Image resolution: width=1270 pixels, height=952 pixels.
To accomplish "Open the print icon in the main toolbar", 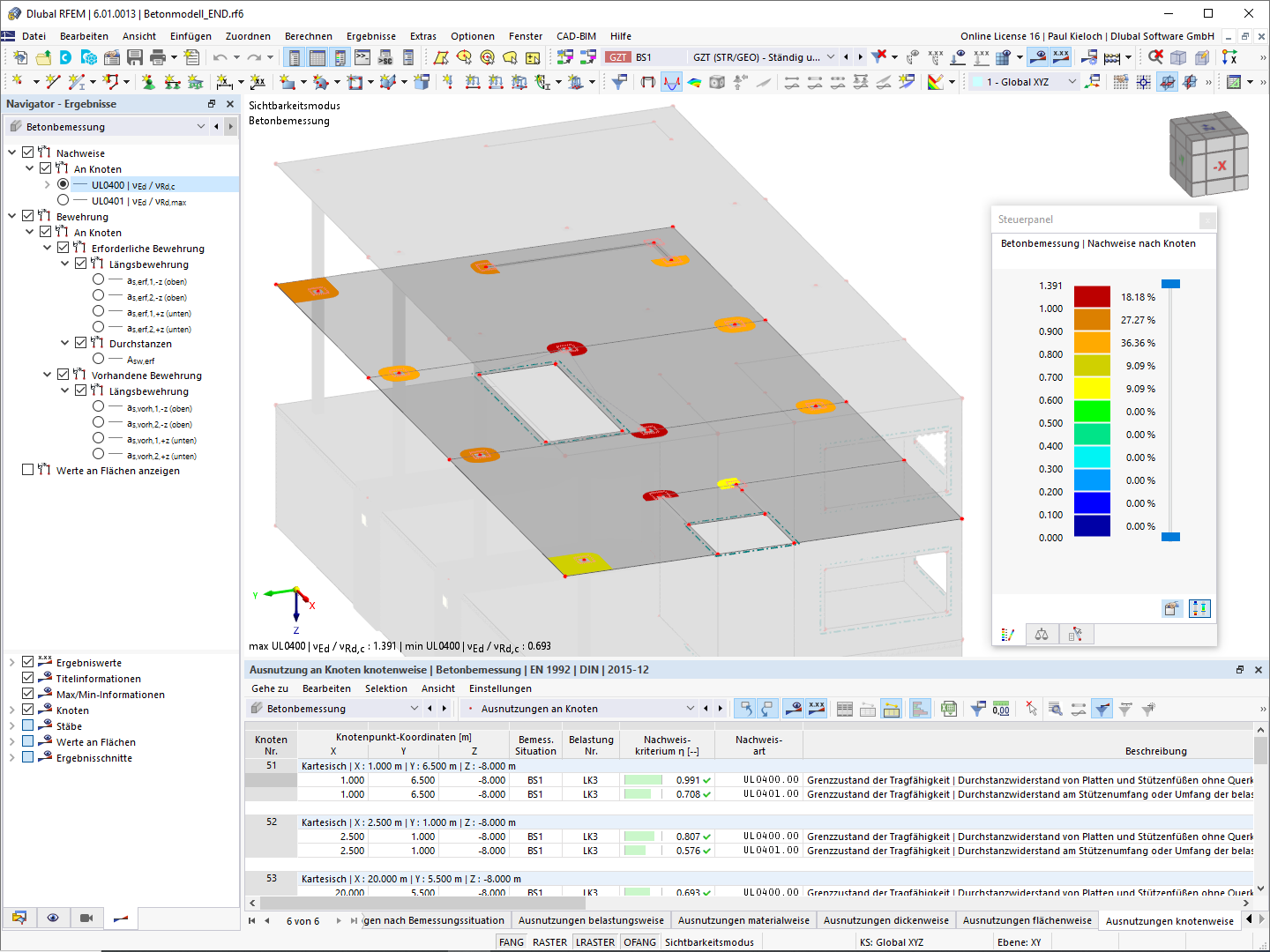I will tap(159, 56).
